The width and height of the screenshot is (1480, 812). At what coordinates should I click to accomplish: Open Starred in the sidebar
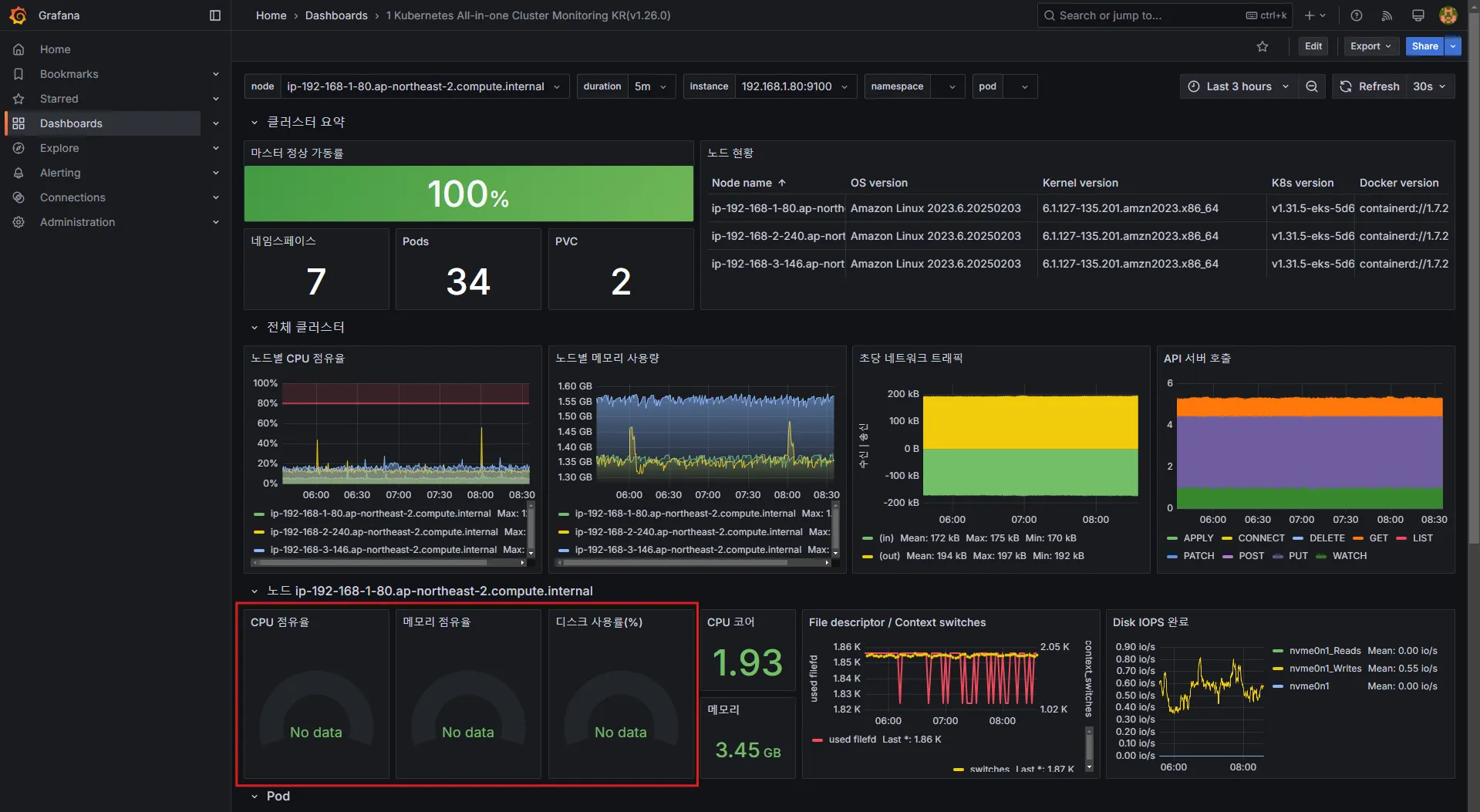(x=59, y=99)
